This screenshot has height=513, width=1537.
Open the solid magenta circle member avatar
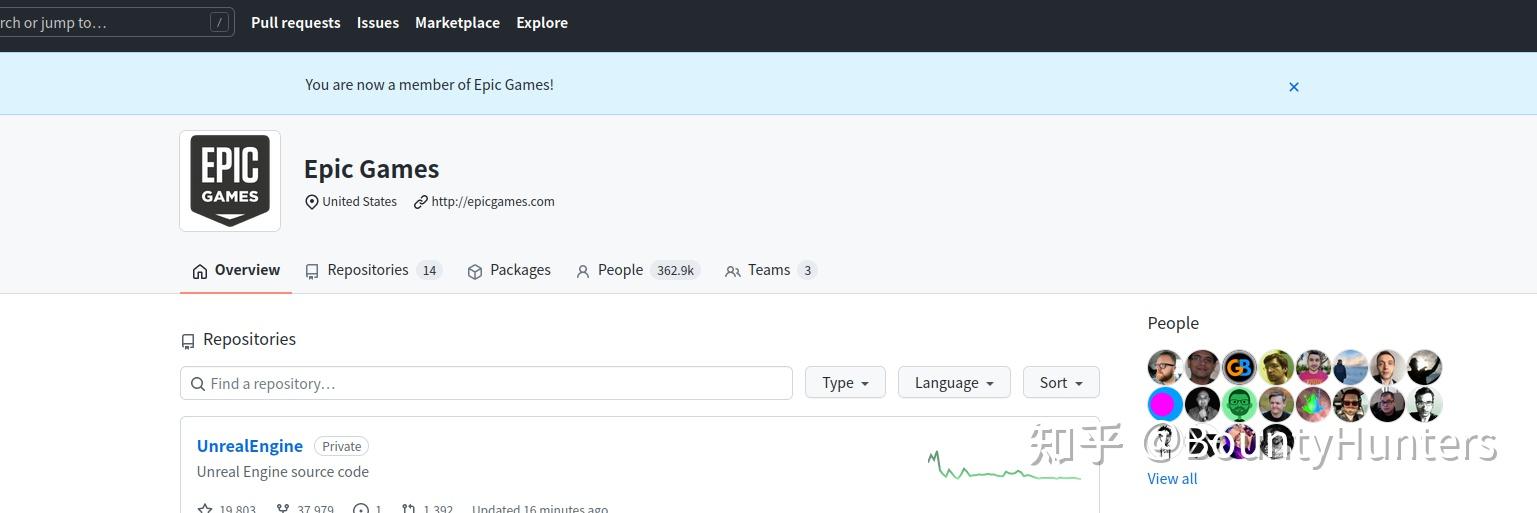point(1165,405)
